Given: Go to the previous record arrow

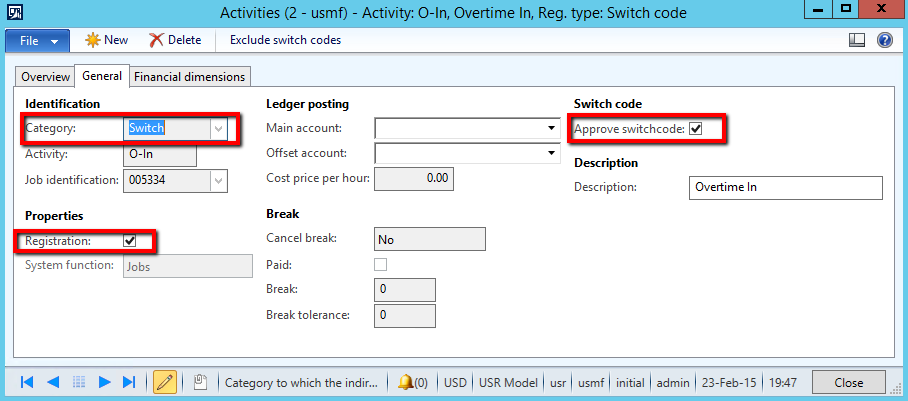Looking at the screenshot, I should [53, 382].
